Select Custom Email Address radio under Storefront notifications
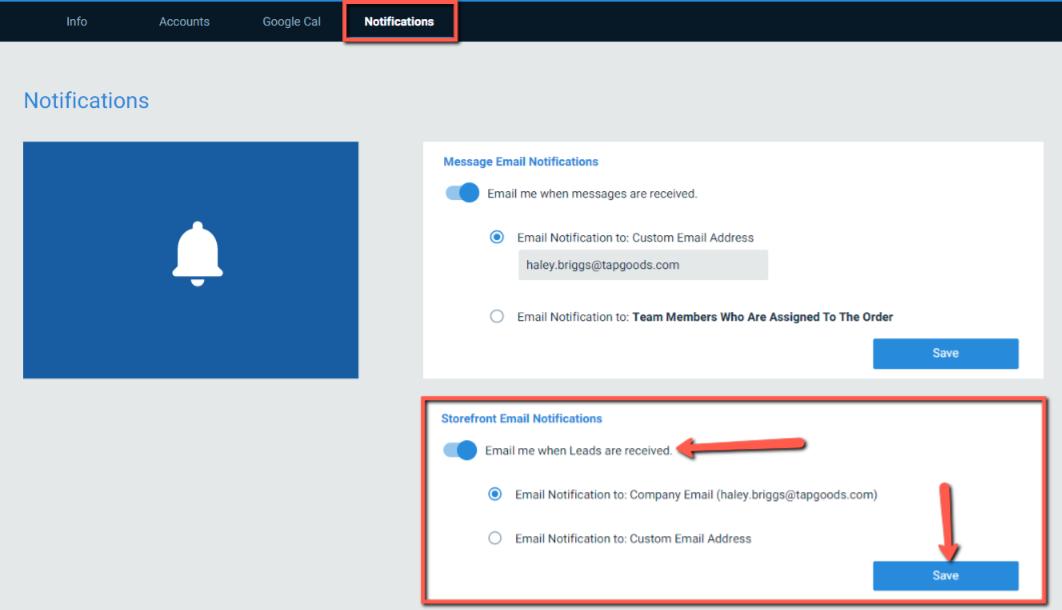This screenshot has width=1062, height=610. (x=495, y=538)
